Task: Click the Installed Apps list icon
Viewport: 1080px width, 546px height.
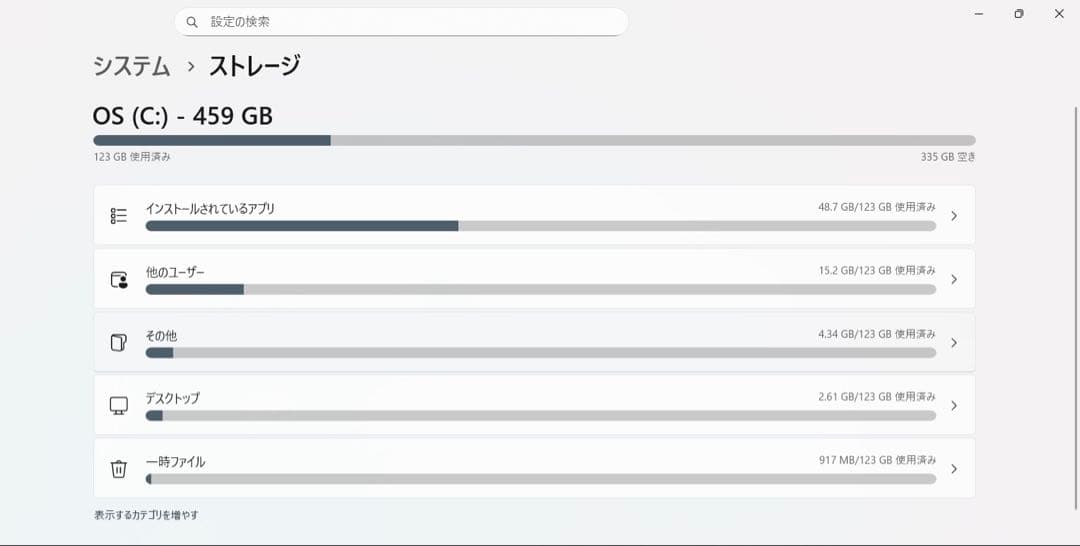Action: [119, 215]
